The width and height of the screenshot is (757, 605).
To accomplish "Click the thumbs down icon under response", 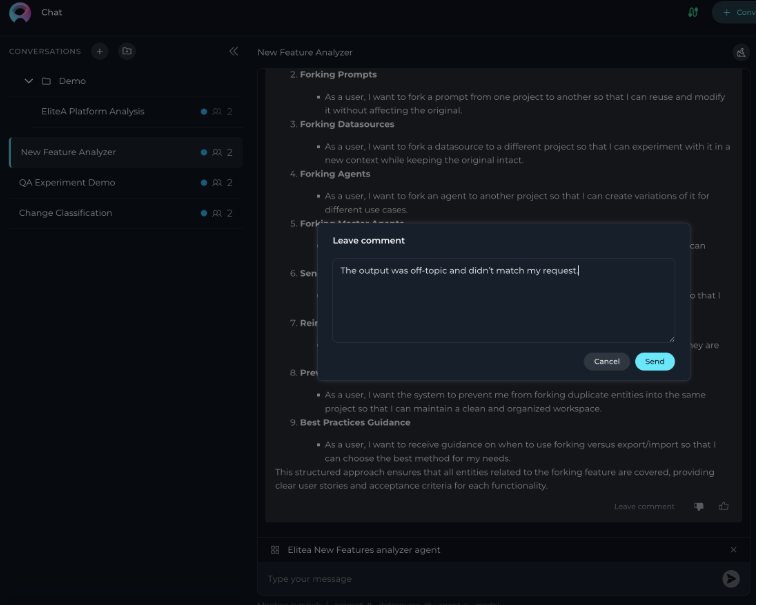I will click(699, 506).
